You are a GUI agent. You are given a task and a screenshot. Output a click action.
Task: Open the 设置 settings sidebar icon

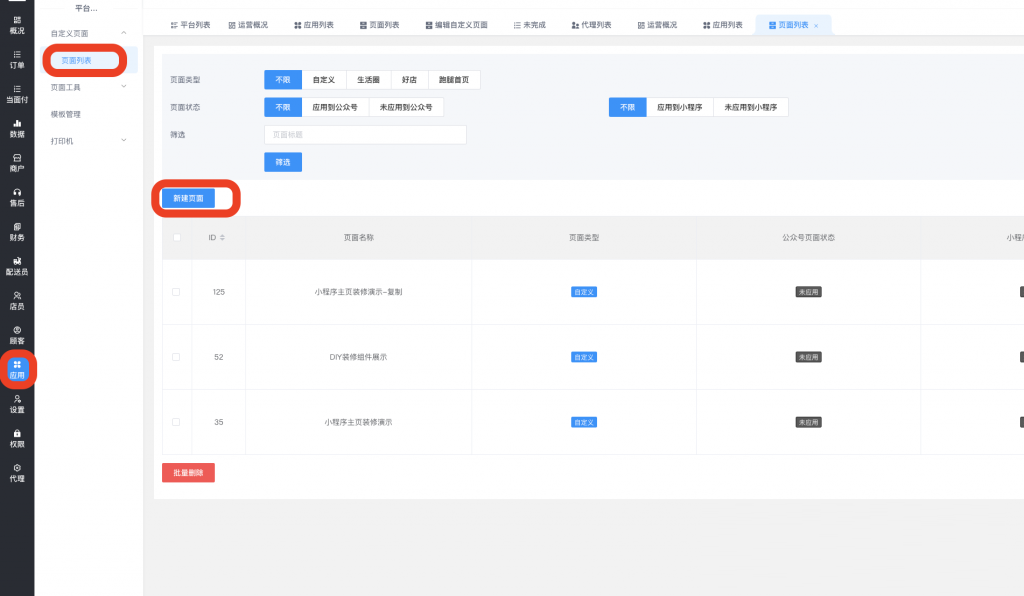pyautogui.click(x=17, y=403)
